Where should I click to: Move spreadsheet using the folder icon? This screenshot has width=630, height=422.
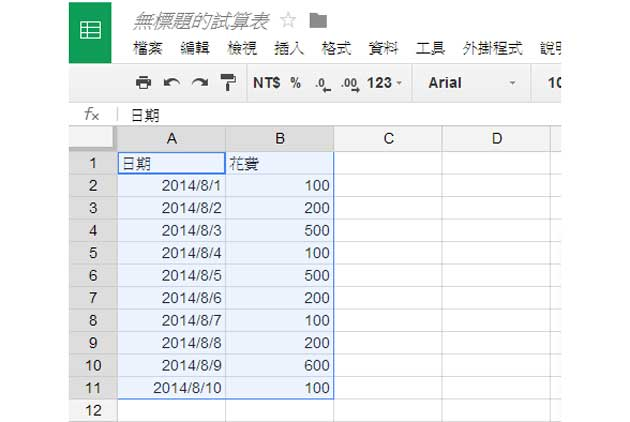(318, 20)
